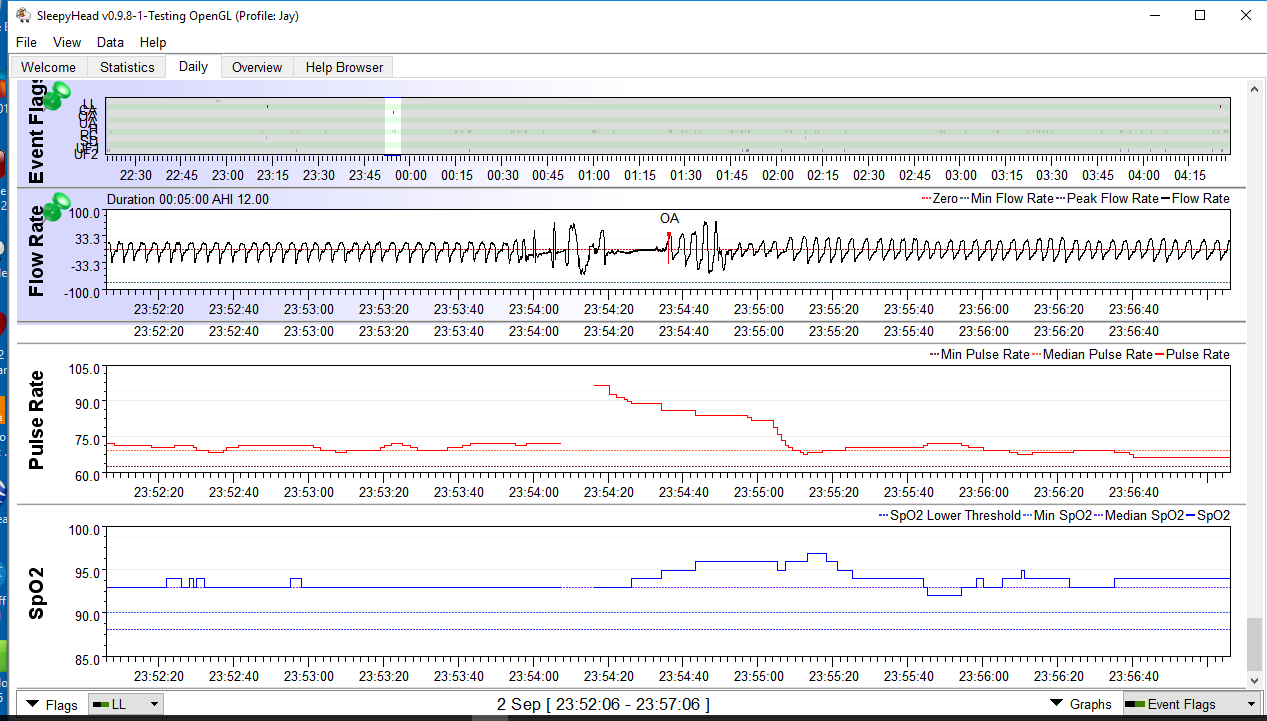Expand the Graphs dropdown arrow
The image size is (1267, 721).
click(1056, 704)
